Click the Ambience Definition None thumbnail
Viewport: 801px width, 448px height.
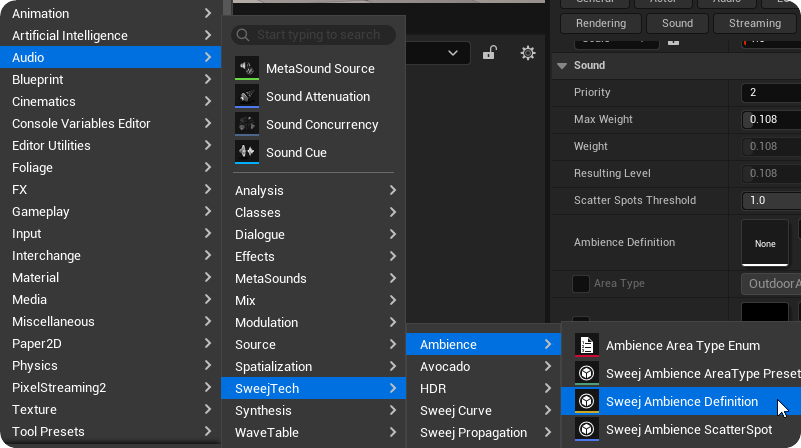[765, 243]
